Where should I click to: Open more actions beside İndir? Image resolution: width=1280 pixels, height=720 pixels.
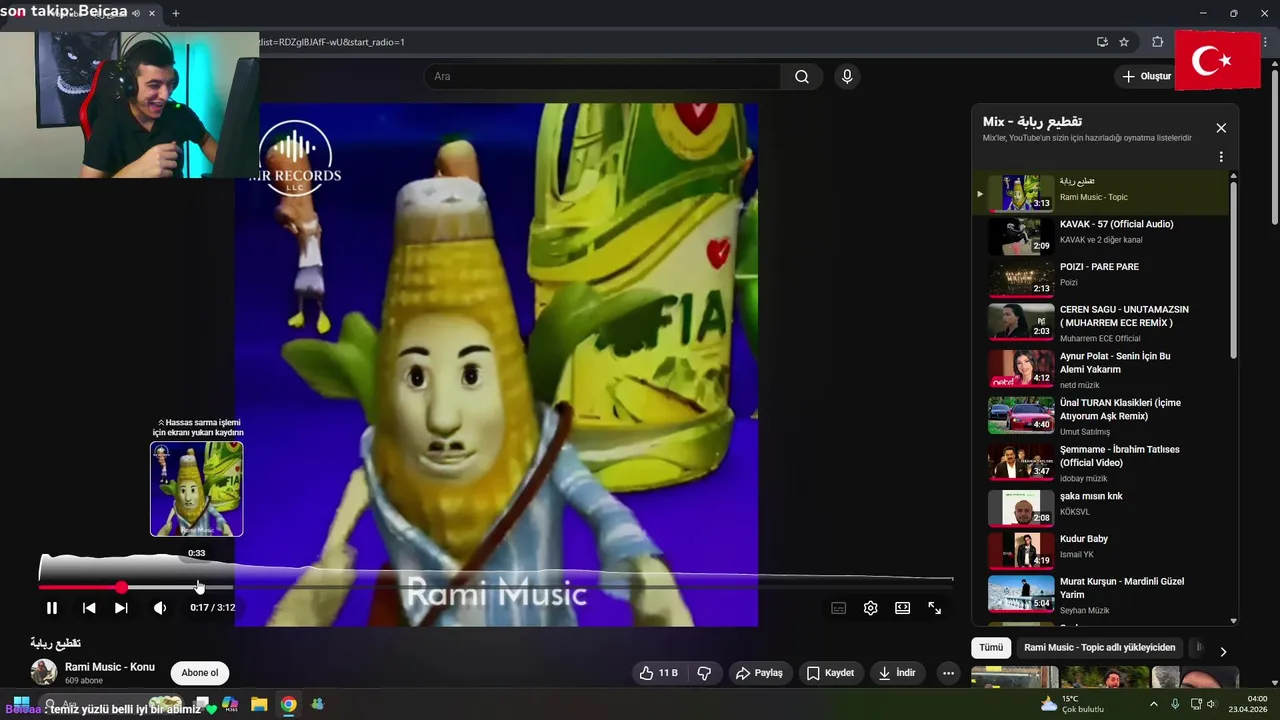[948, 673]
